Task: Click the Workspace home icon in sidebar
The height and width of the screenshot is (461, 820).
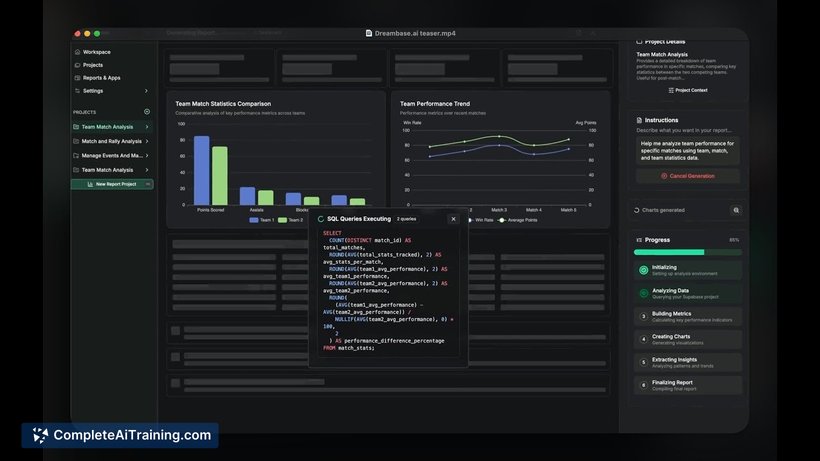Action: pos(77,52)
